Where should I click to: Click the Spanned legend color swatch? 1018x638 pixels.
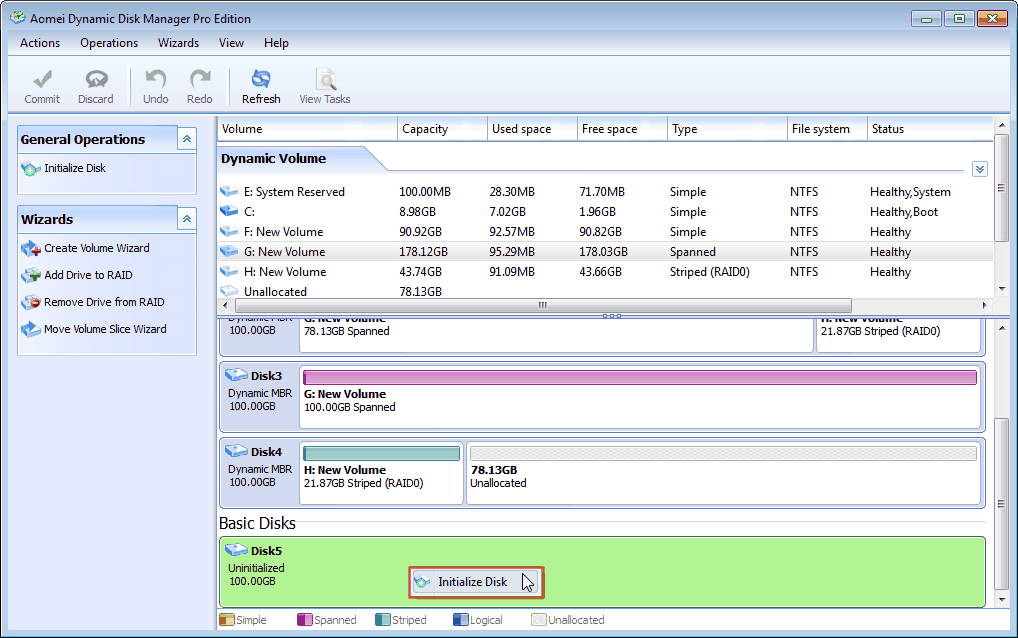(305, 620)
